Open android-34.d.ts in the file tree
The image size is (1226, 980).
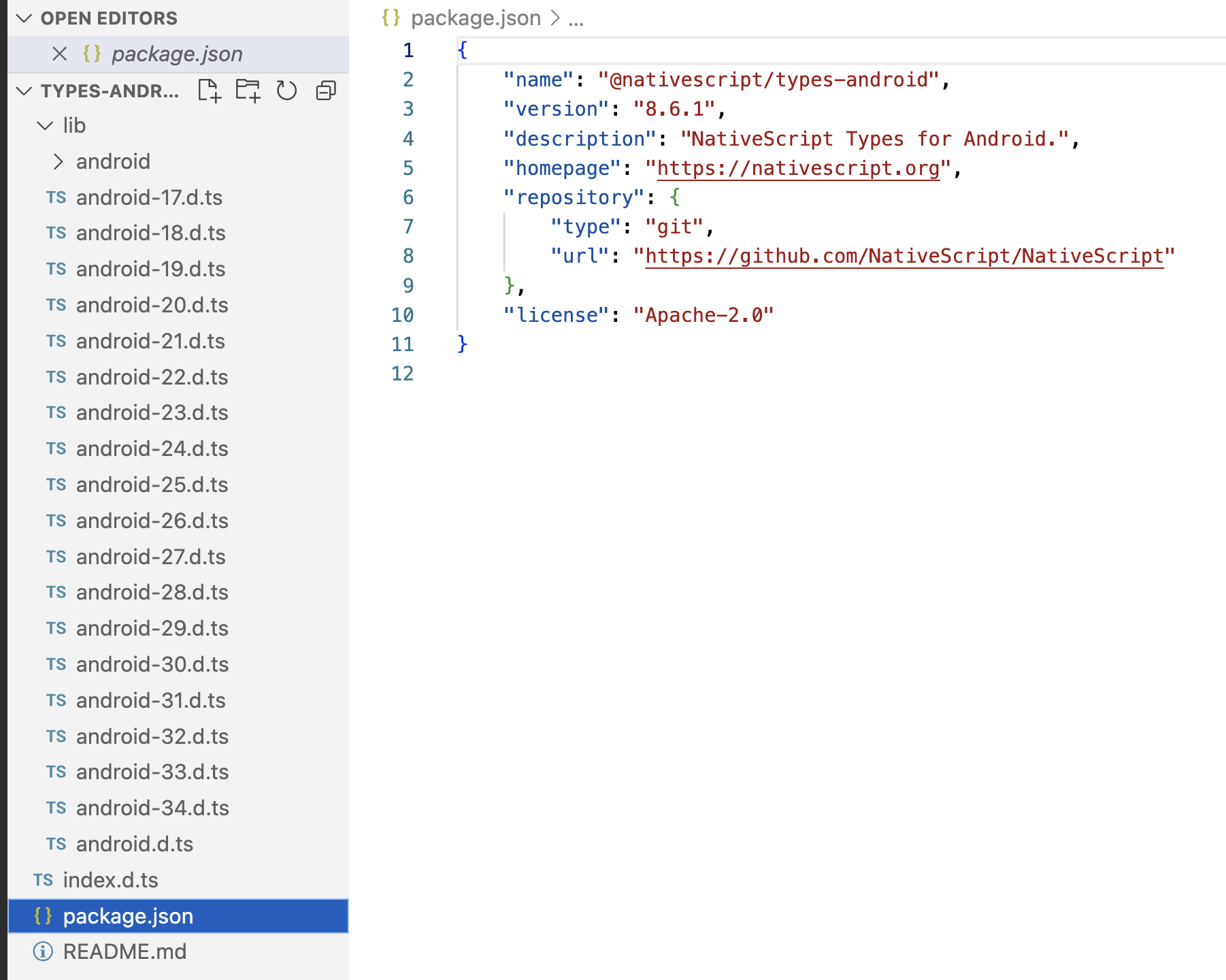[152, 808]
